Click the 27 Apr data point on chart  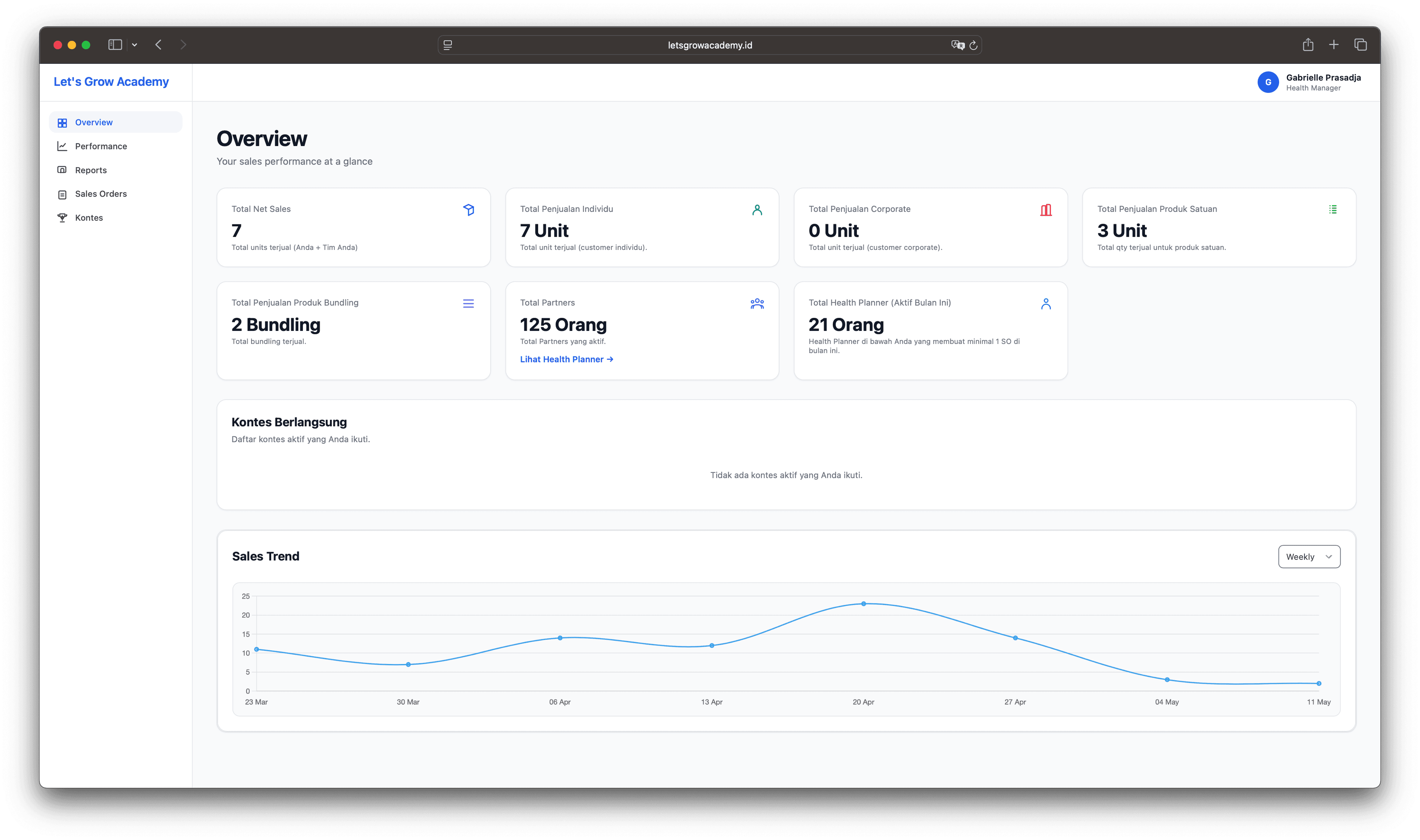tap(1015, 638)
